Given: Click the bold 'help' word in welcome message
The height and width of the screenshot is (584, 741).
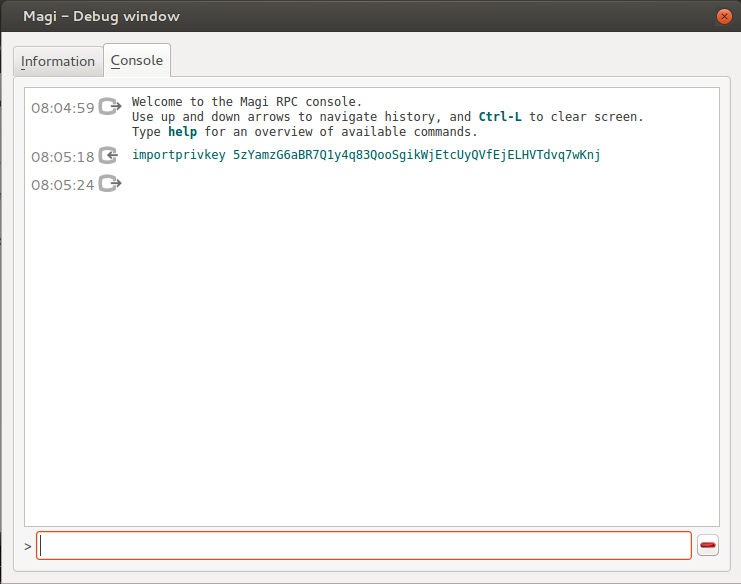Looking at the screenshot, I should click(182, 132).
